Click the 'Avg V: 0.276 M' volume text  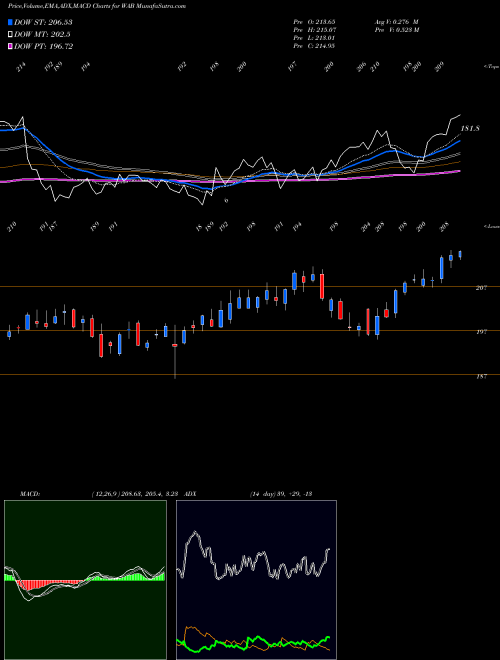pos(396,22)
